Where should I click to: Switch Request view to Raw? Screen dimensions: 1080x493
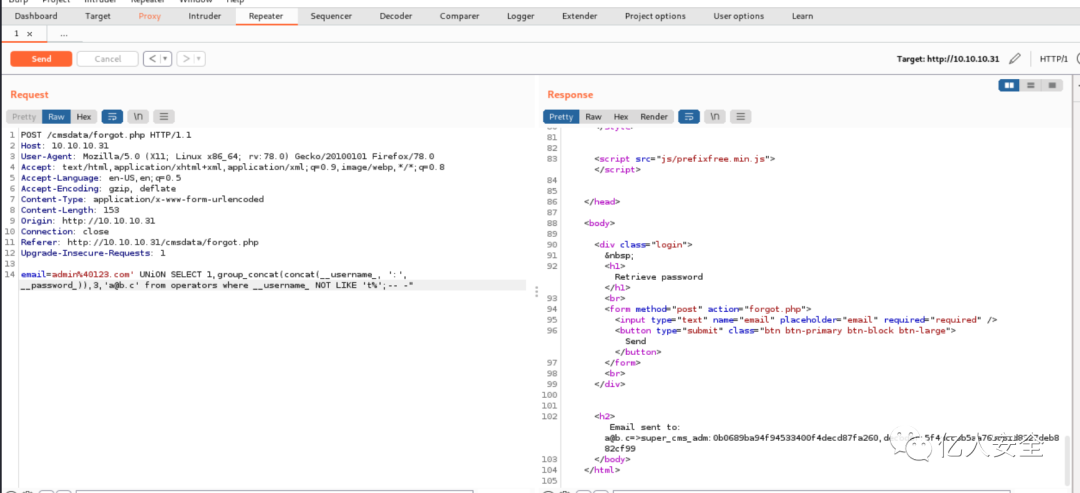[x=56, y=117]
